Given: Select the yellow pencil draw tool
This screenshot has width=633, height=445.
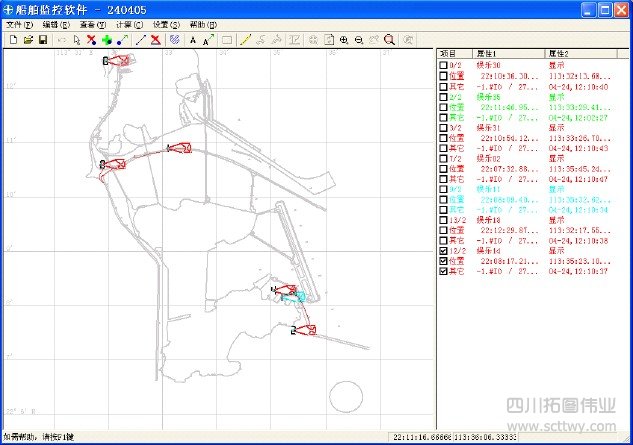Looking at the screenshot, I should [245, 40].
